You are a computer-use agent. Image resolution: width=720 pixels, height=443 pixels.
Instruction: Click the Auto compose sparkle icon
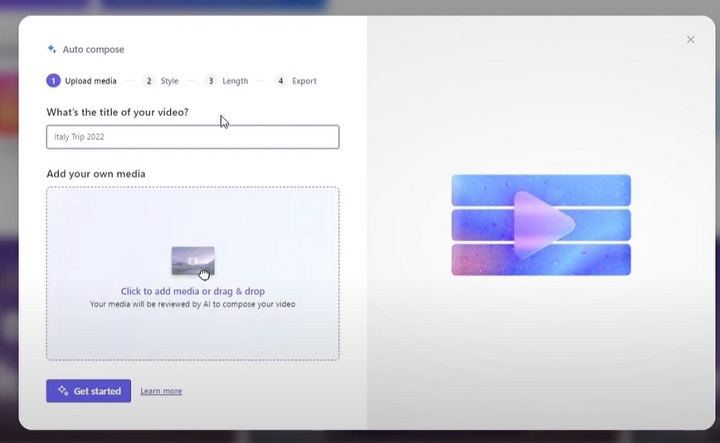tap(51, 49)
